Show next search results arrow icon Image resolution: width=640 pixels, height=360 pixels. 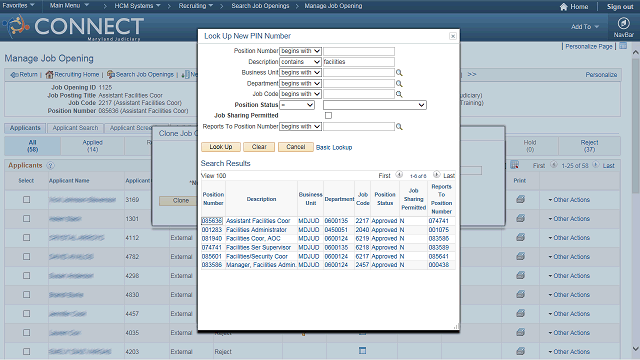pos(436,175)
